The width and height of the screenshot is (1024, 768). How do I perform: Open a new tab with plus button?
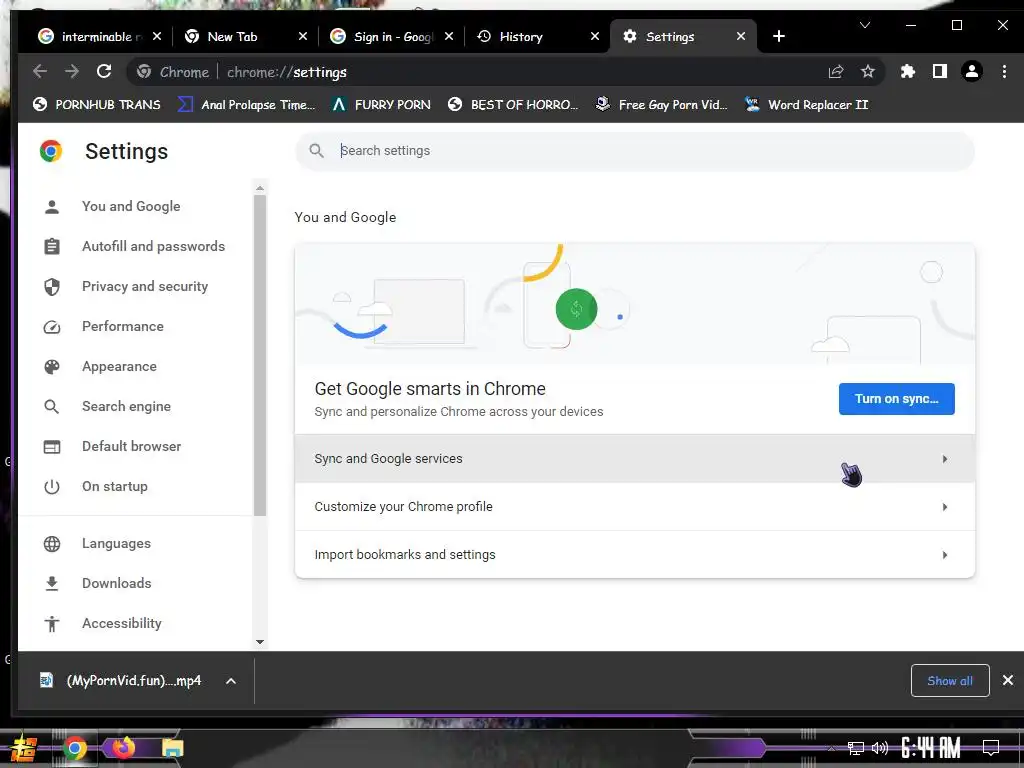[x=778, y=37]
